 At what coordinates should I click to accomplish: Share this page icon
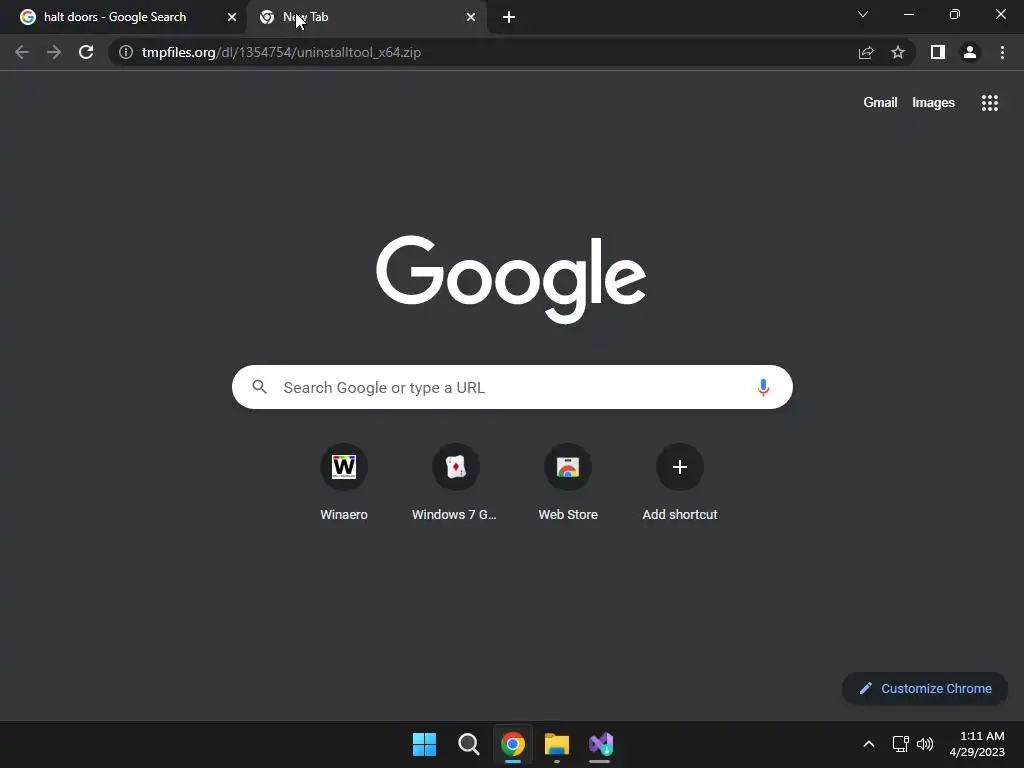[x=866, y=52]
